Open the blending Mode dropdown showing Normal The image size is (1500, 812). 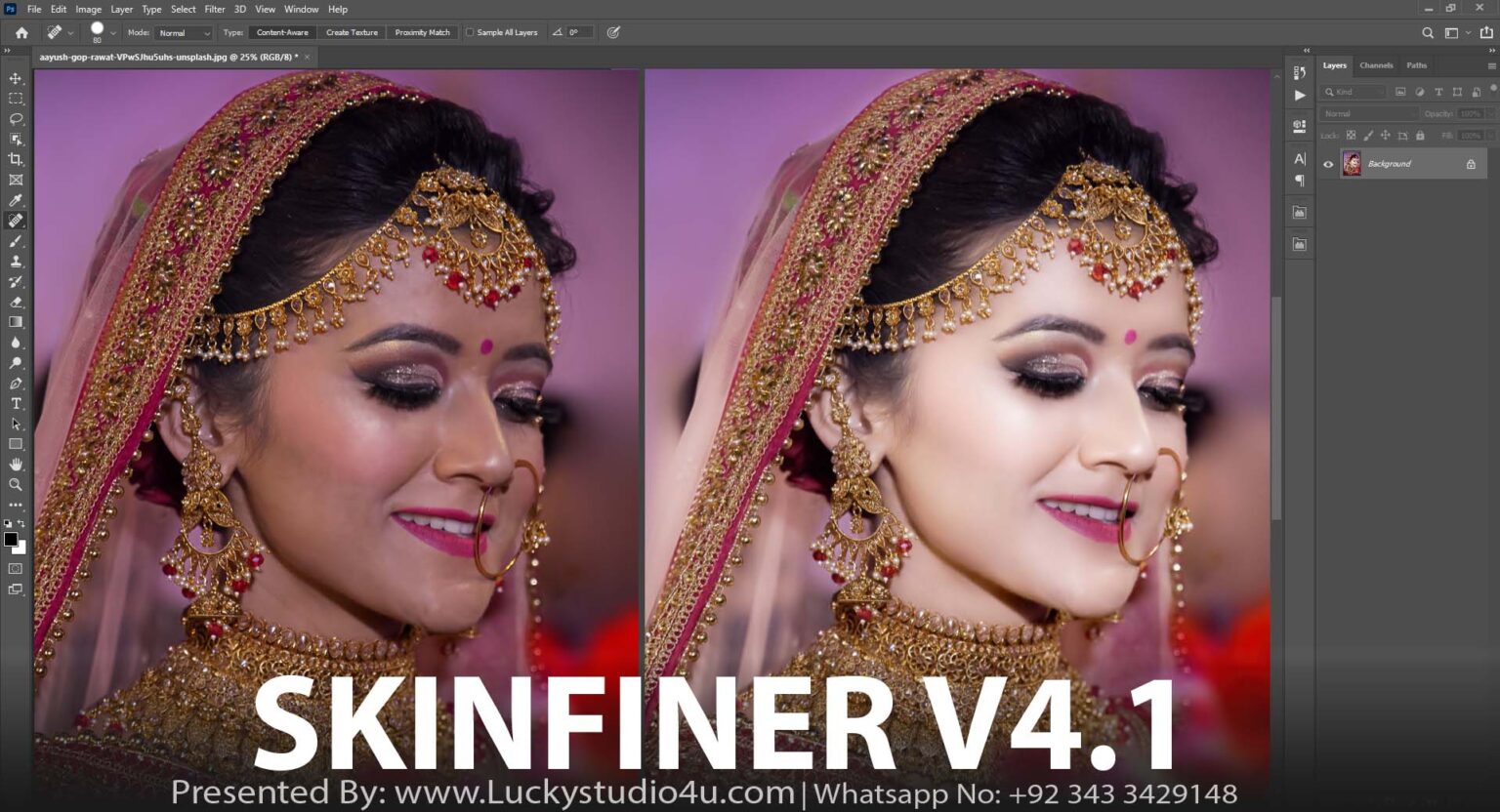184,32
